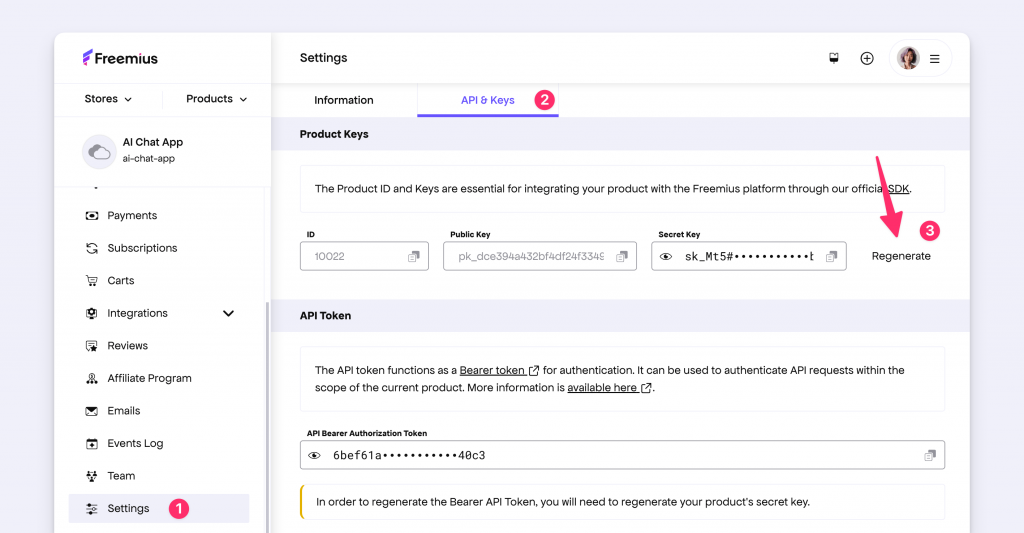Click the sidebar vertical scrollbar
This screenshot has width=1024, height=533.
[x=267, y=418]
